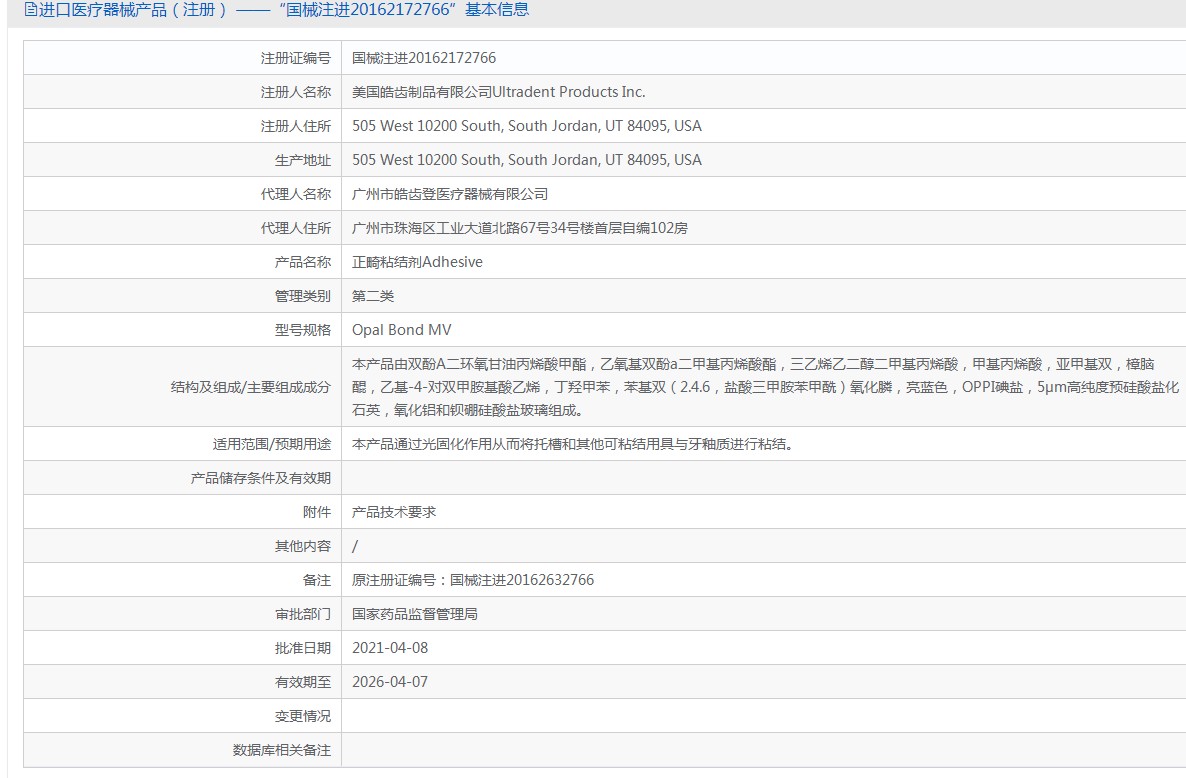This screenshot has height=778, width=1186.
Task: Click the 变更情况 label
Action: (303, 717)
